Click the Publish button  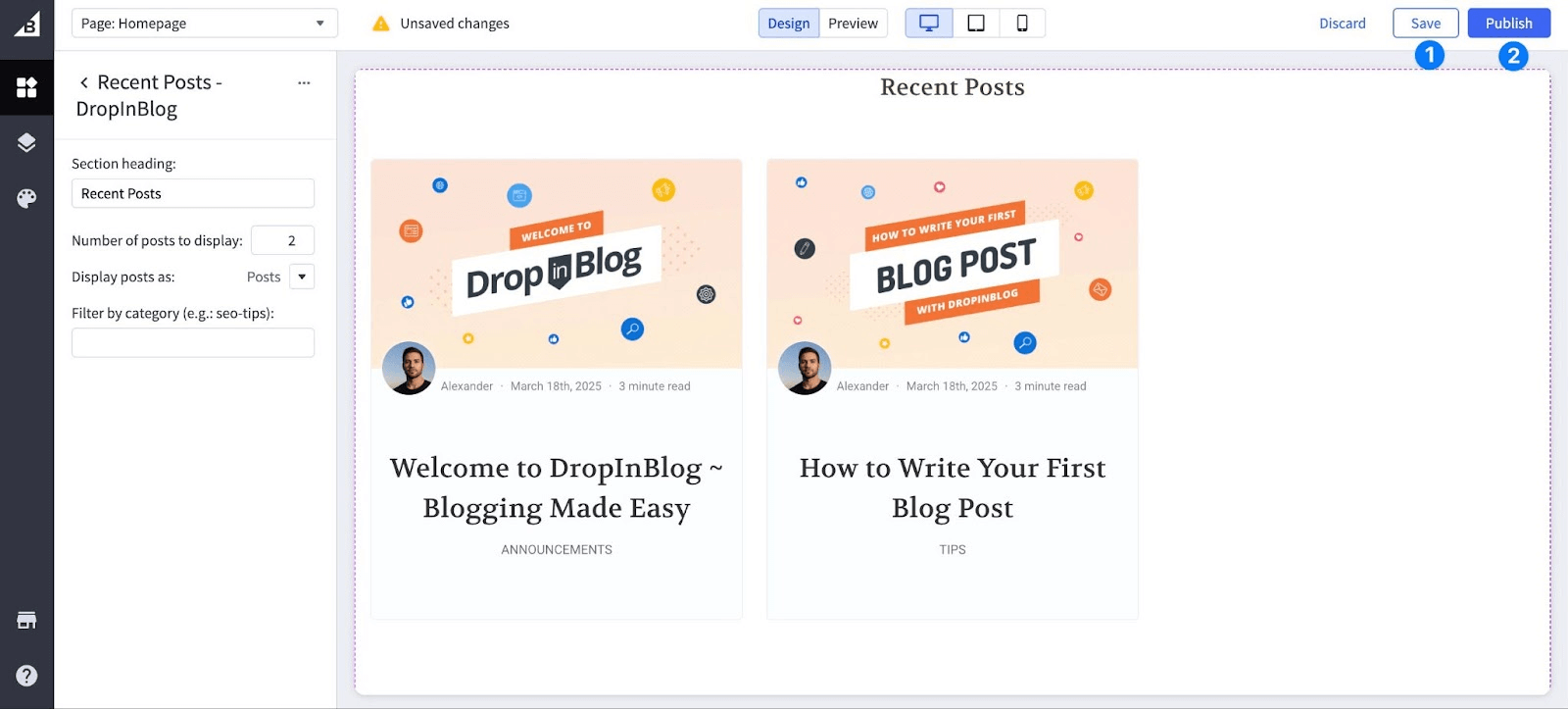[x=1508, y=24]
